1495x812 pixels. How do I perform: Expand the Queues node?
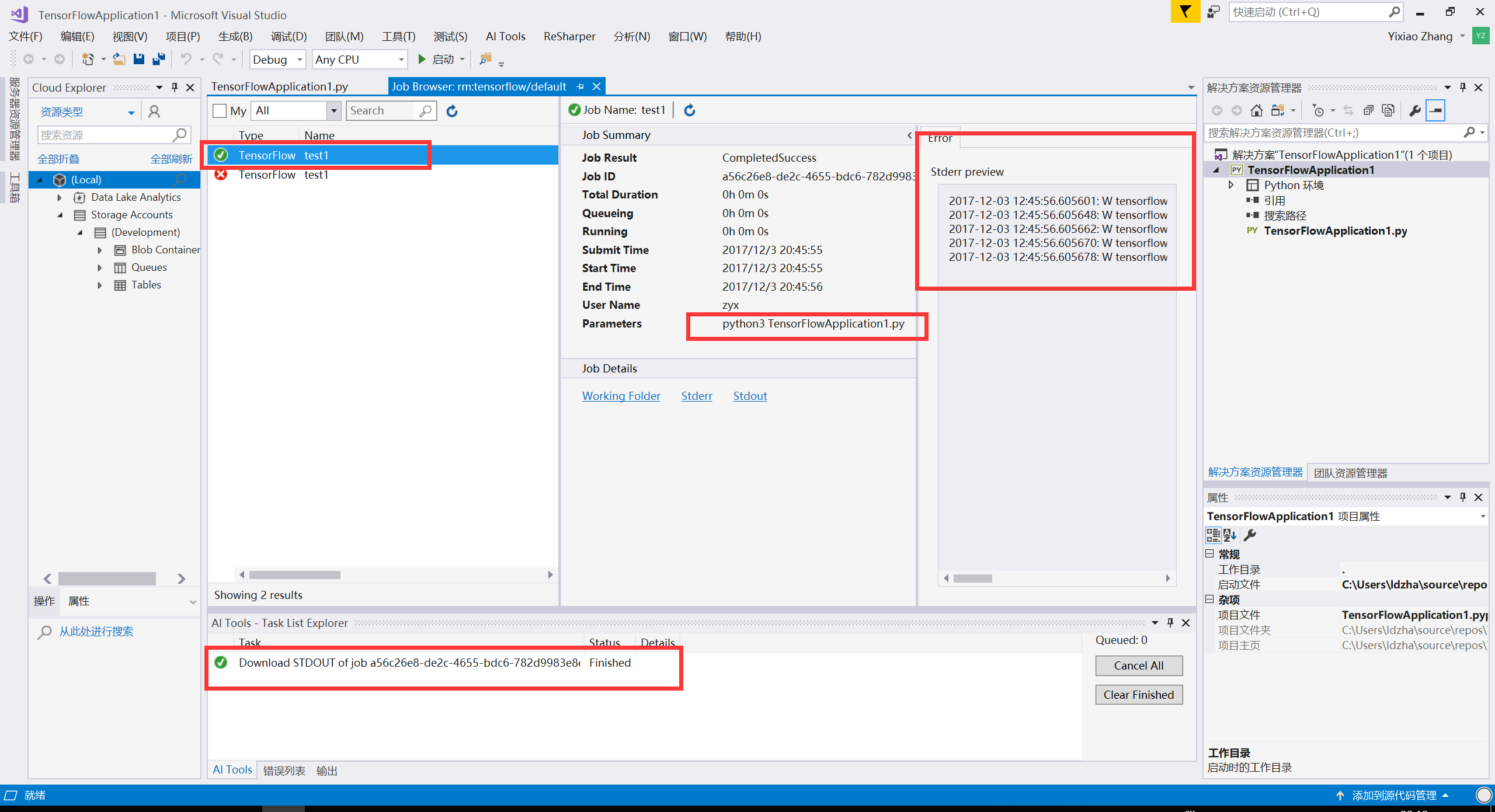pos(100,267)
